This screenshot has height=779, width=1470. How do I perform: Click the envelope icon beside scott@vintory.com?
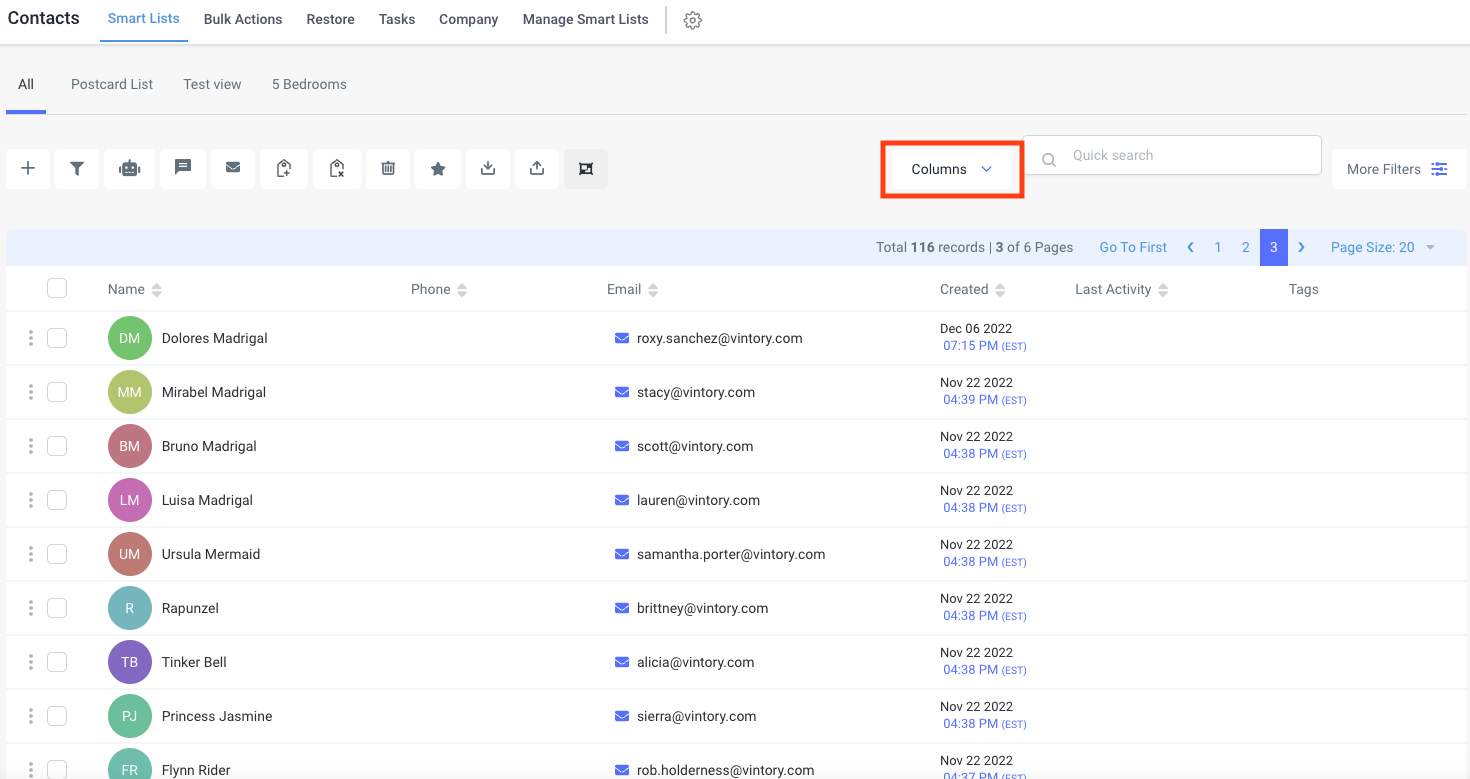pos(622,446)
